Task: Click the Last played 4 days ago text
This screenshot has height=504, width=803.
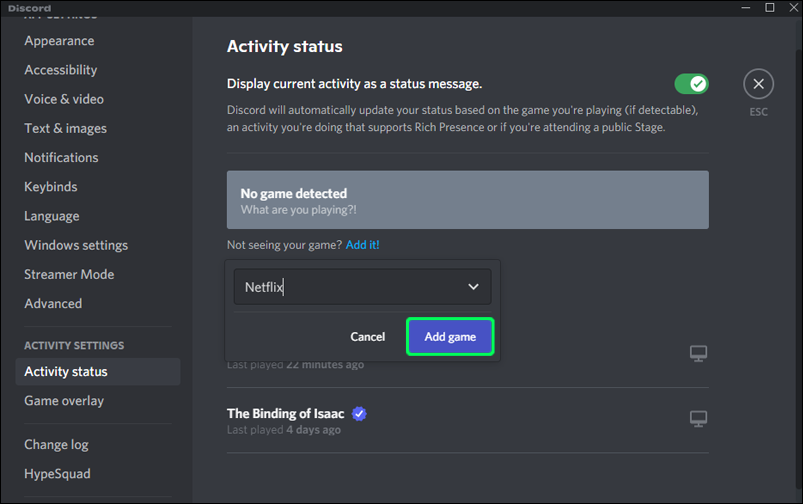Action: (x=284, y=430)
